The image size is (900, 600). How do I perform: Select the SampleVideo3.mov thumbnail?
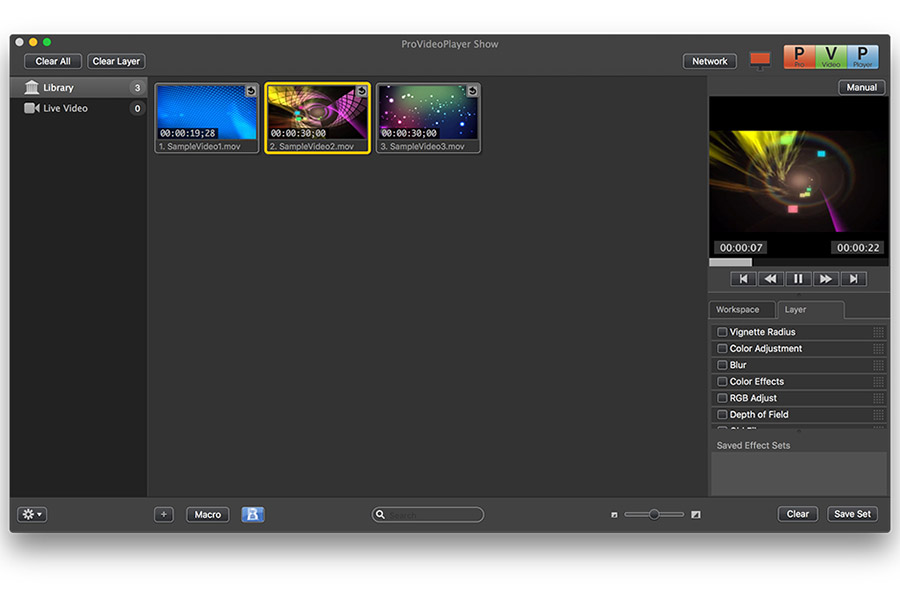point(428,117)
